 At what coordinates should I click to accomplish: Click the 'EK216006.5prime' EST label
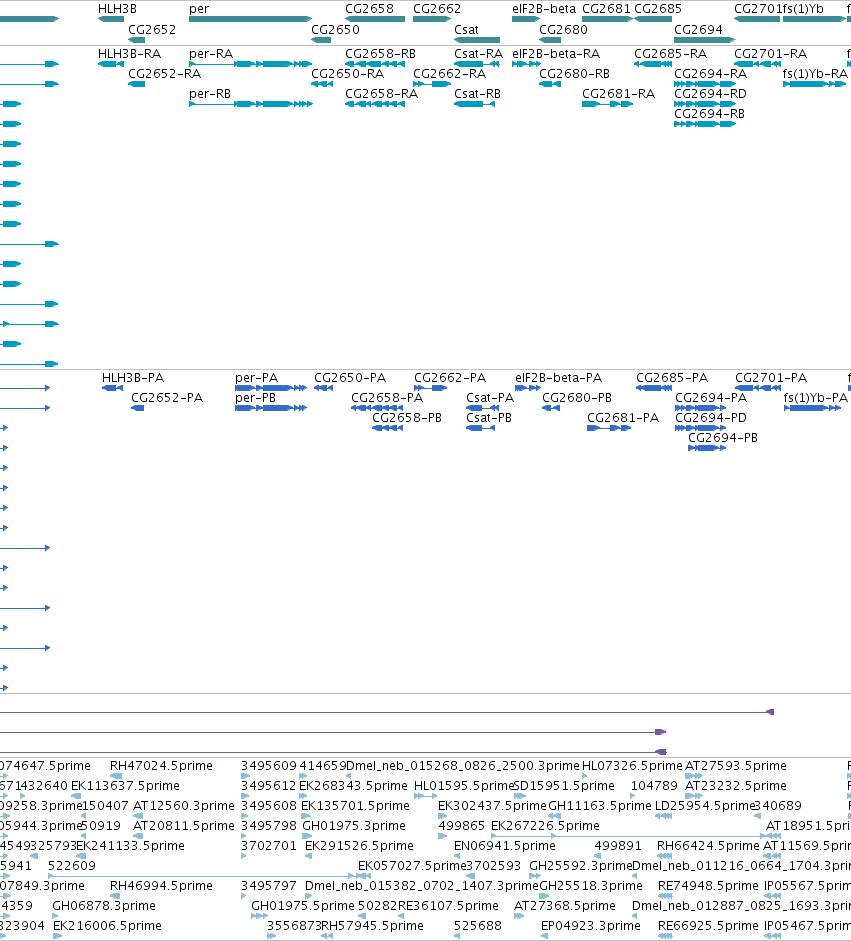107,925
